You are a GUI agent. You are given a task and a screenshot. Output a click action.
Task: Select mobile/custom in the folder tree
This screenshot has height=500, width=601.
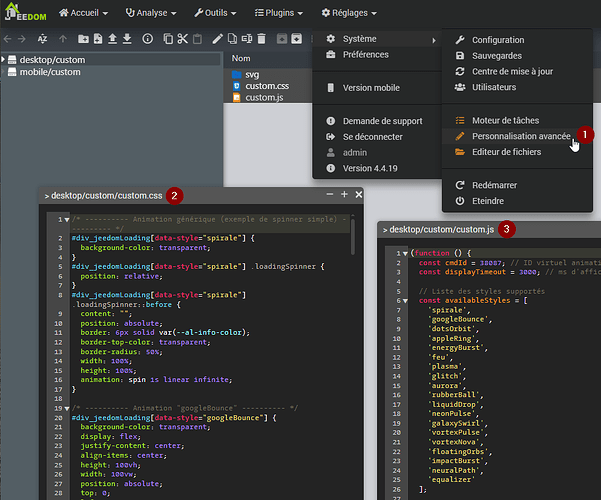pos(50,72)
